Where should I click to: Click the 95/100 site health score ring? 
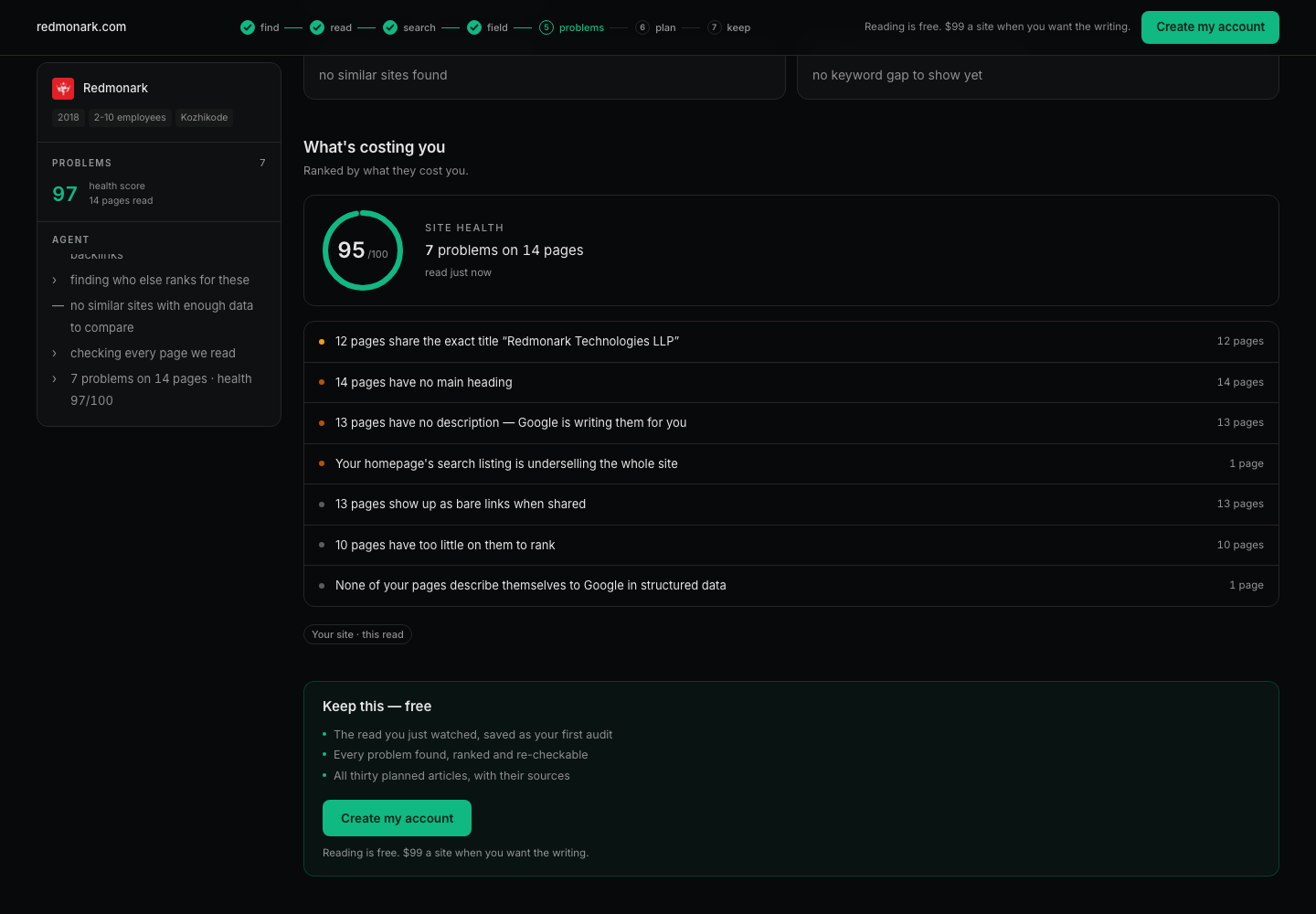tap(363, 250)
